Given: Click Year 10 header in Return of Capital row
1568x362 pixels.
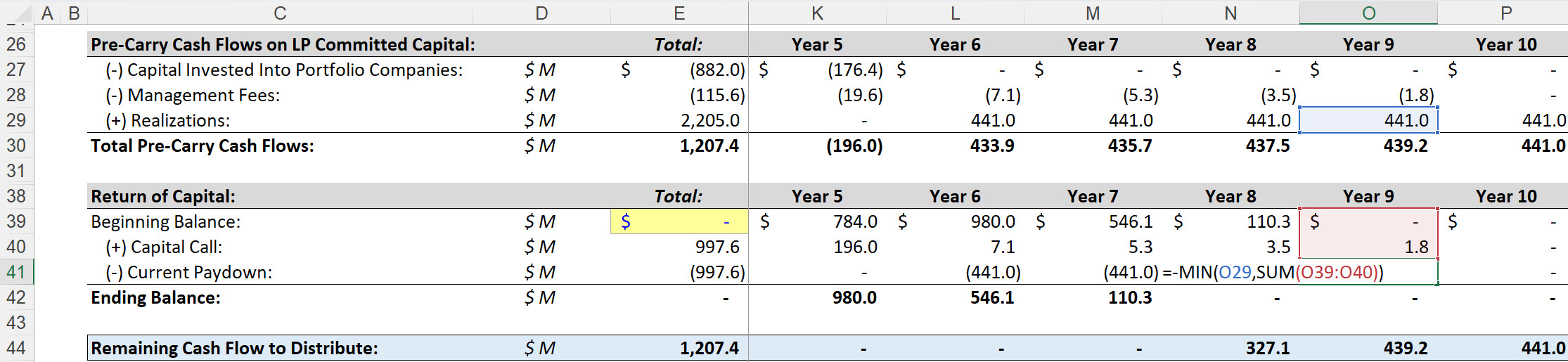Looking at the screenshot, I should coord(1503,196).
